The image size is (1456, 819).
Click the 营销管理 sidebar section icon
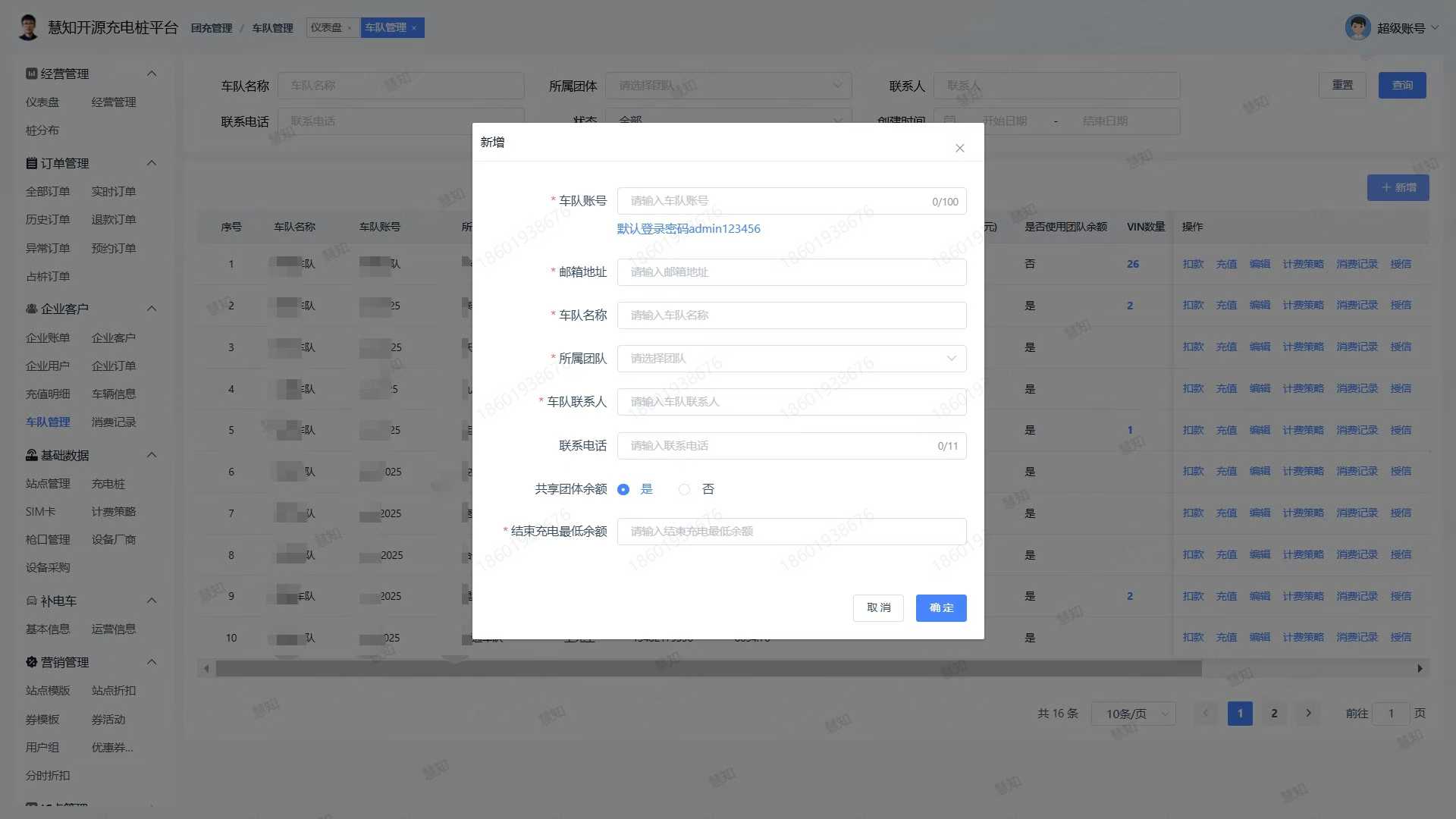(x=31, y=662)
